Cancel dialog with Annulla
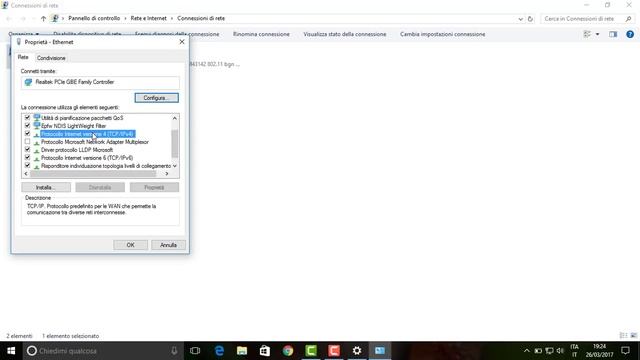Viewport: 640px width, 360px height. point(168,245)
